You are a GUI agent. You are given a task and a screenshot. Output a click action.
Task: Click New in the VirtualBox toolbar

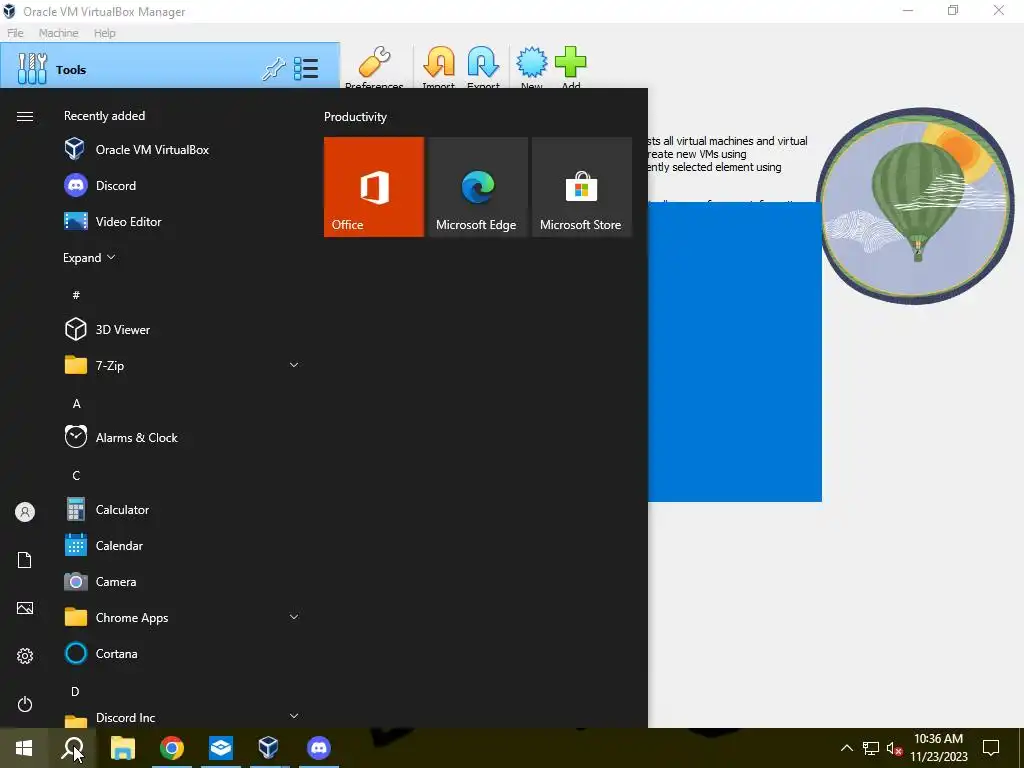[532, 67]
